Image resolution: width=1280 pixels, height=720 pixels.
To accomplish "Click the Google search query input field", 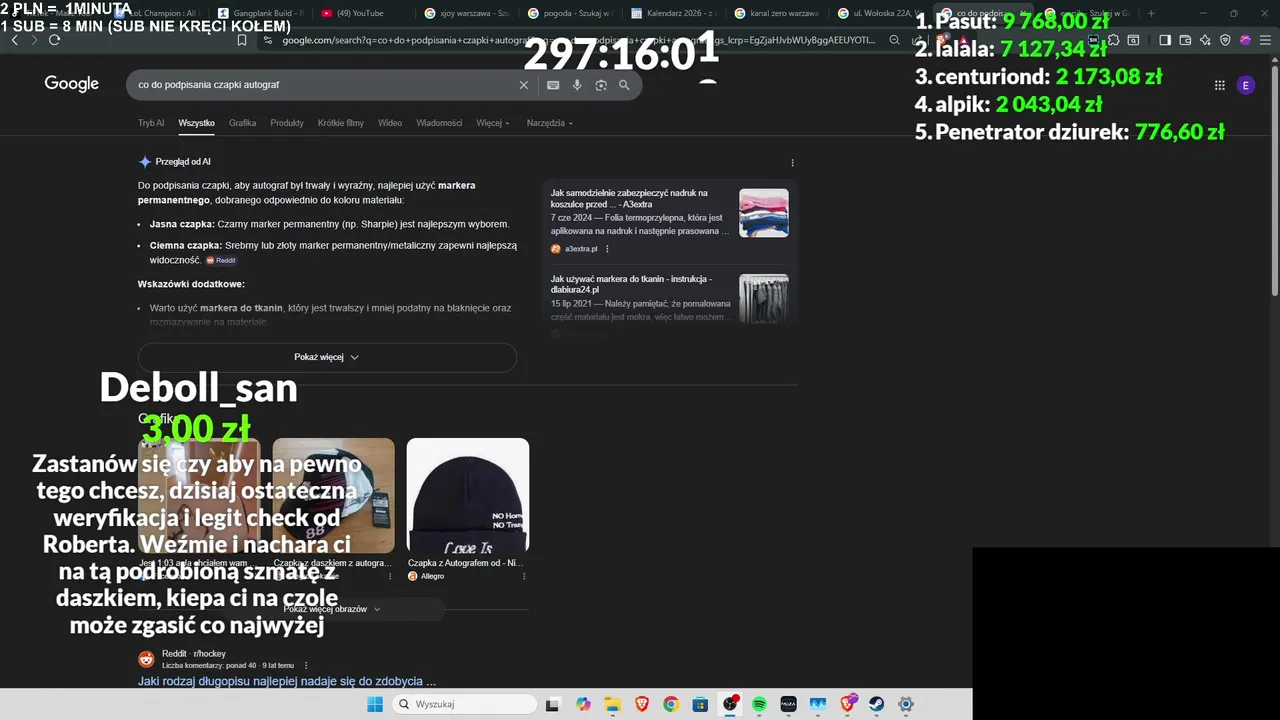I will pos(325,85).
